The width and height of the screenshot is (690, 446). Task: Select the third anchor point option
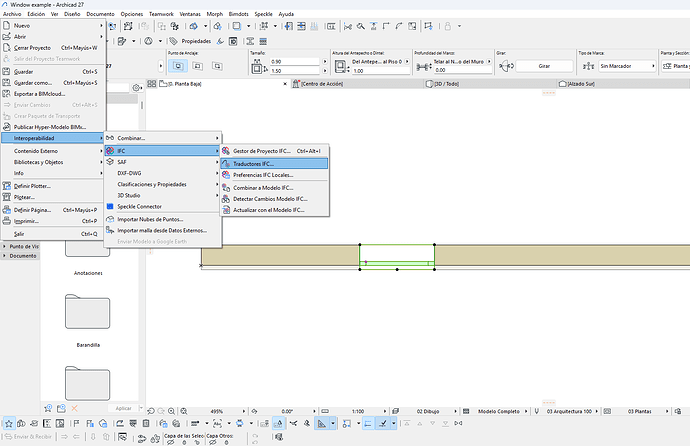coord(217,66)
